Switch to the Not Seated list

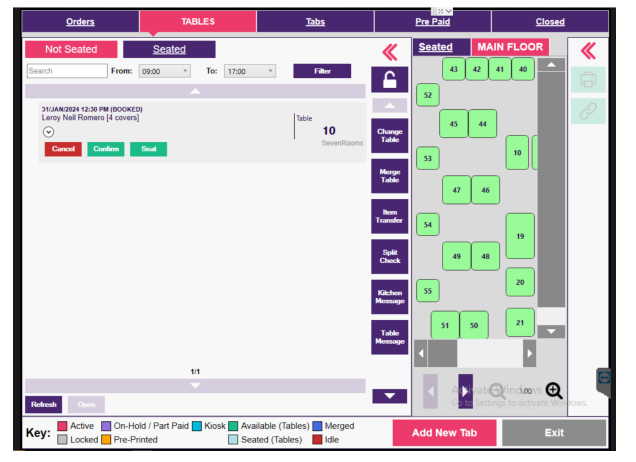point(71,49)
